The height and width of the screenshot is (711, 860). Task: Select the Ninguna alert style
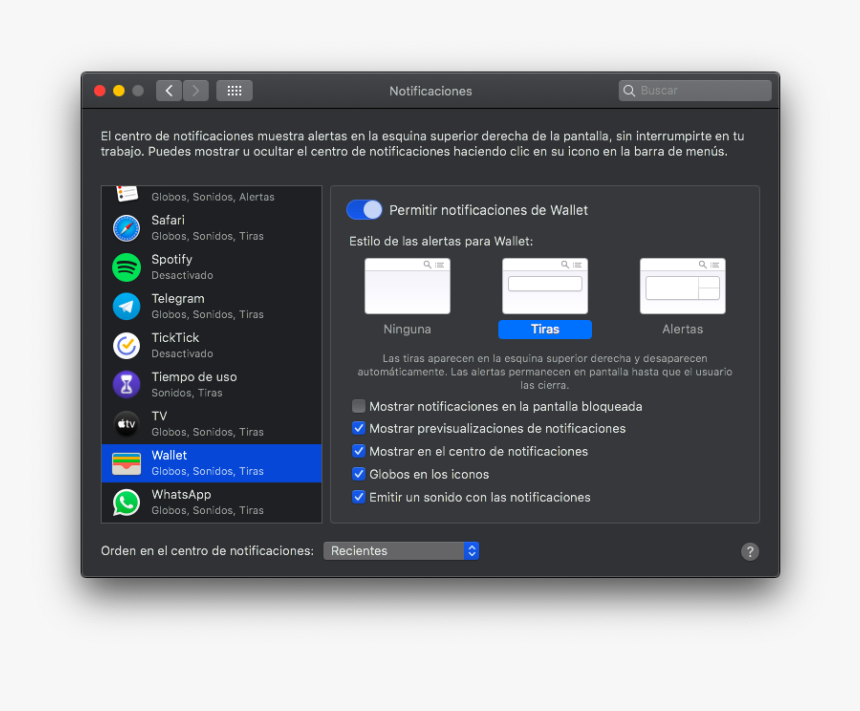[407, 286]
